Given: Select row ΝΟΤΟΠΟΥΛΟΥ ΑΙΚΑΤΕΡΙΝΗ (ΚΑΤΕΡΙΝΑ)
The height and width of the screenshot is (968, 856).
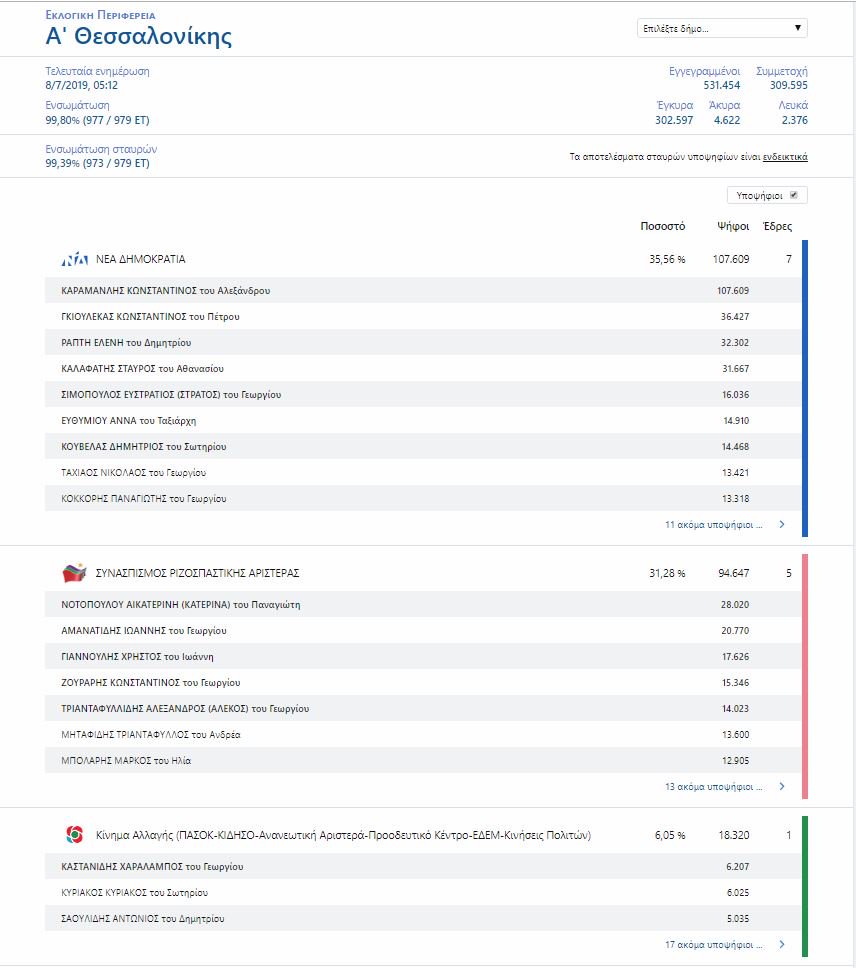Looking at the screenshot, I should point(423,604).
